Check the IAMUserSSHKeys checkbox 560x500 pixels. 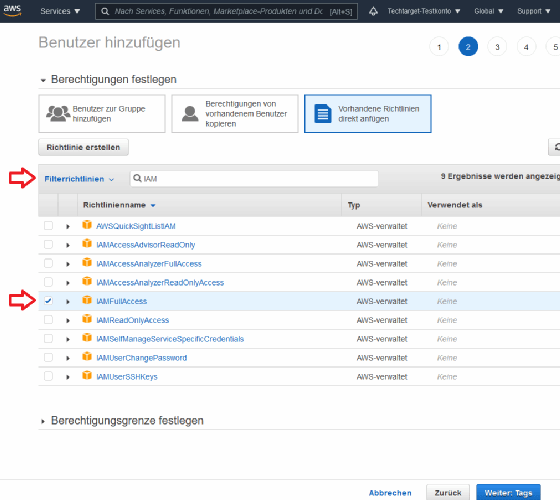(x=48, y=376)
